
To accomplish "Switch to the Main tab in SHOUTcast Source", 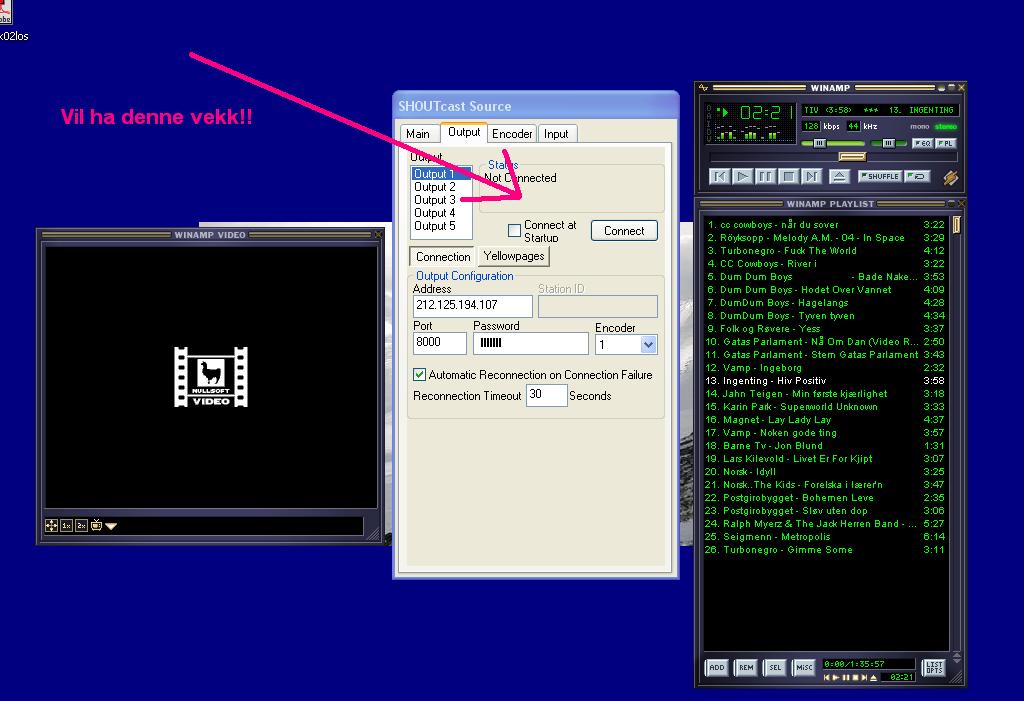I will coord(418,134).
